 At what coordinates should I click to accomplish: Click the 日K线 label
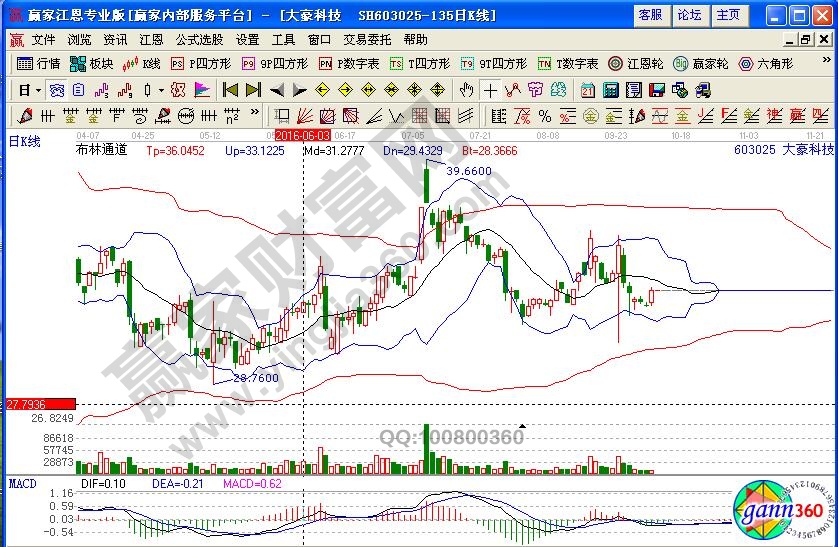[x=25, y=142]
